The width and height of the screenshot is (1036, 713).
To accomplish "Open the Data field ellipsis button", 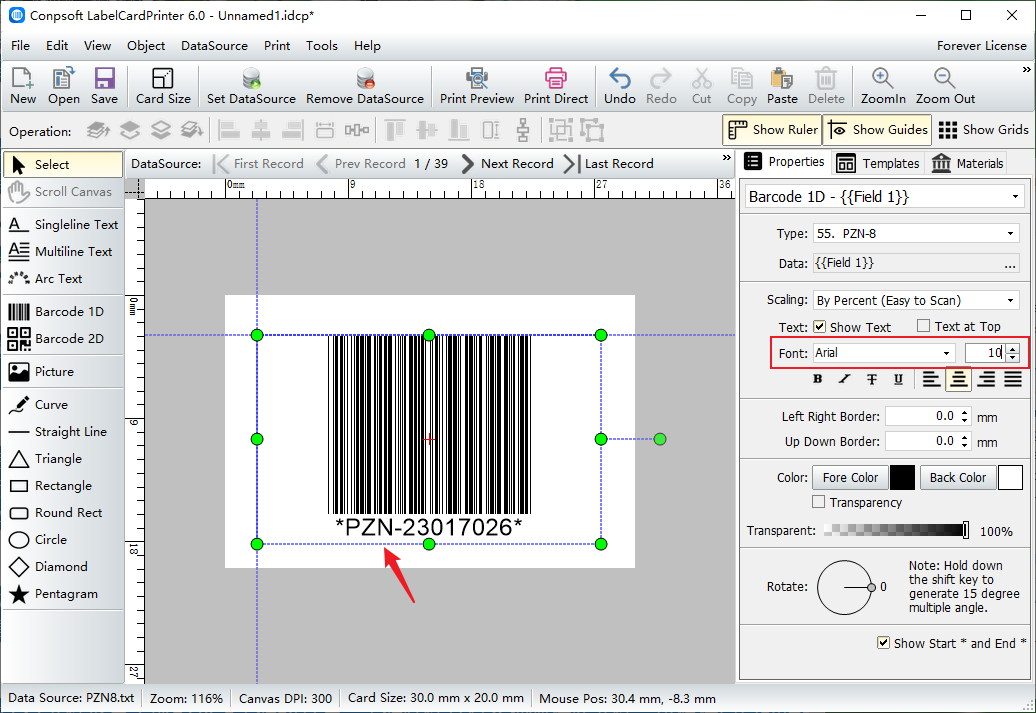I will tap(1010, 264).
